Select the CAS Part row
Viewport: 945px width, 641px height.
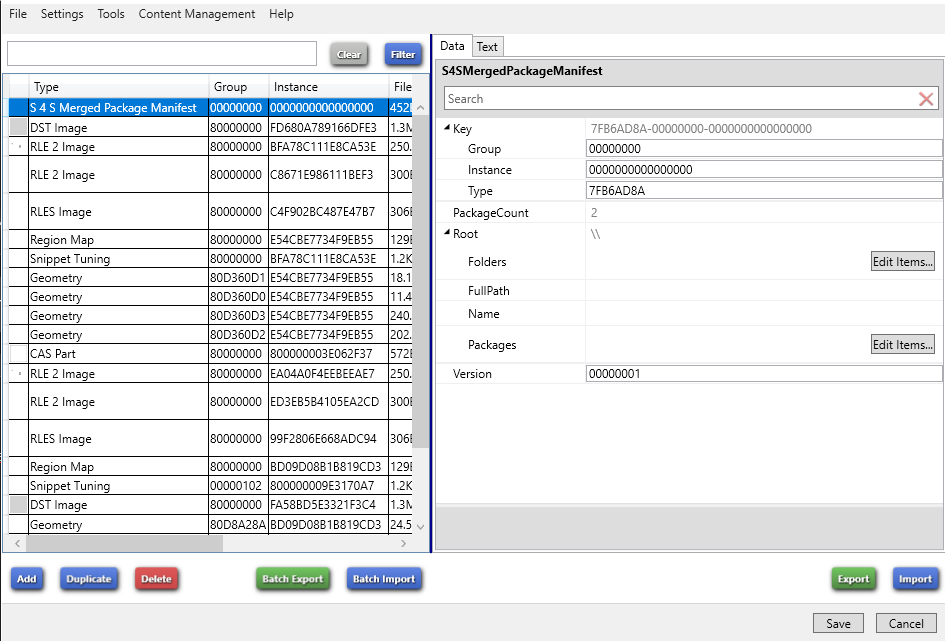210,353
